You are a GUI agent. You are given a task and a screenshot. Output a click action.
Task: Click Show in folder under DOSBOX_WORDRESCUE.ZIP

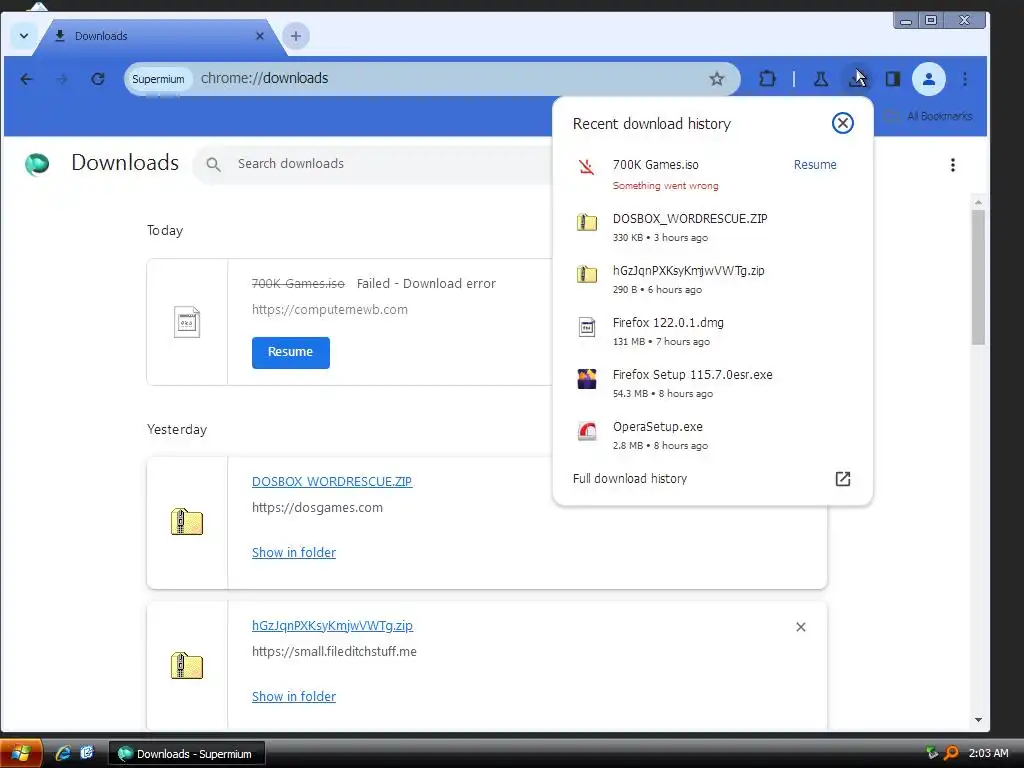point(294,552)
